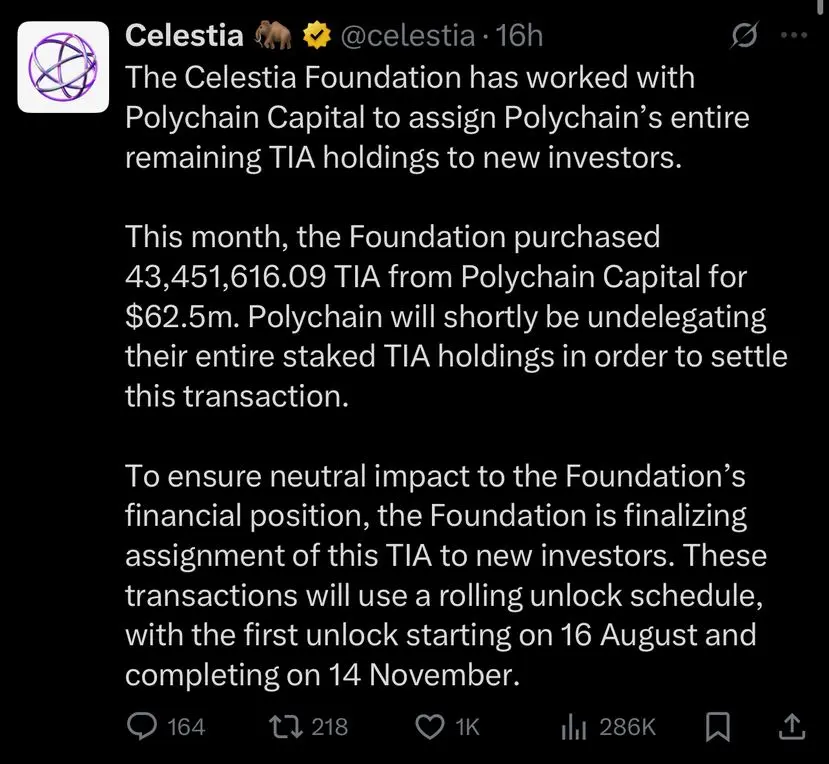Image resolution: width=829 pixels, height=764 pixels.
Task: Open the 16h timestamp link
Action: point(519,36)
